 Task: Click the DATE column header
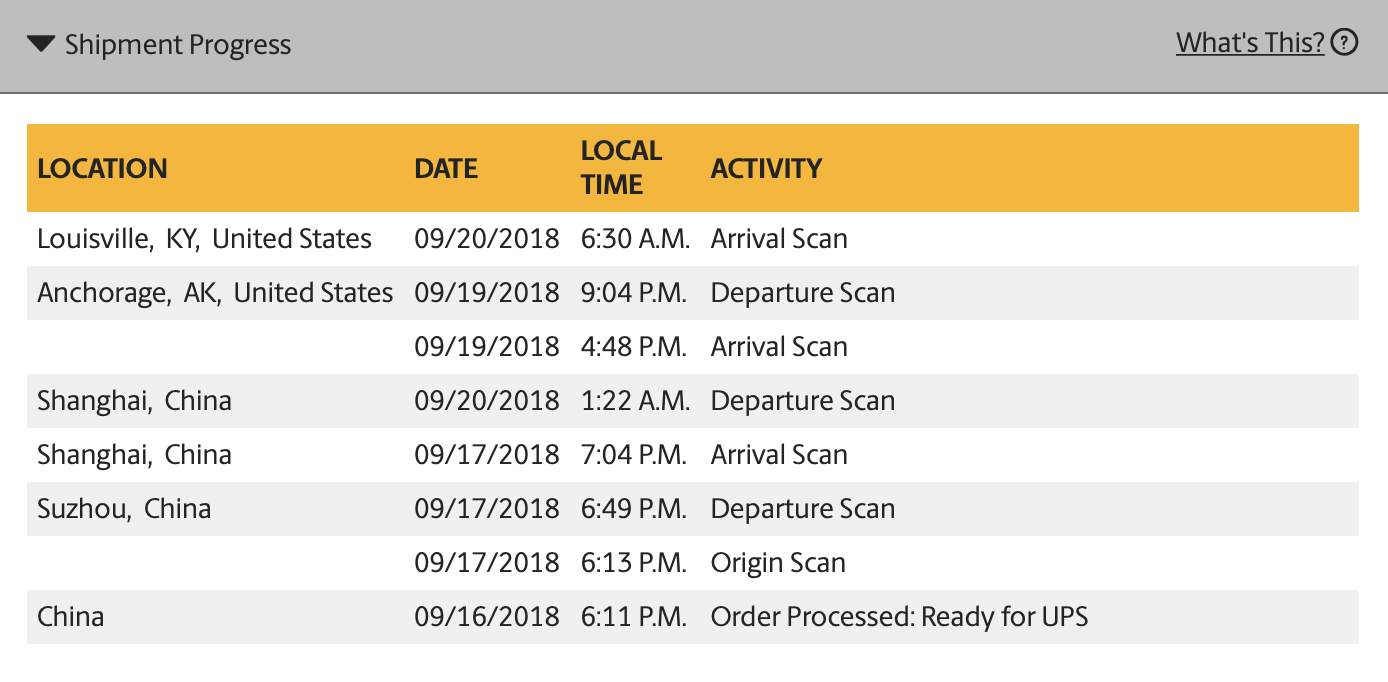tap(446, 168)
